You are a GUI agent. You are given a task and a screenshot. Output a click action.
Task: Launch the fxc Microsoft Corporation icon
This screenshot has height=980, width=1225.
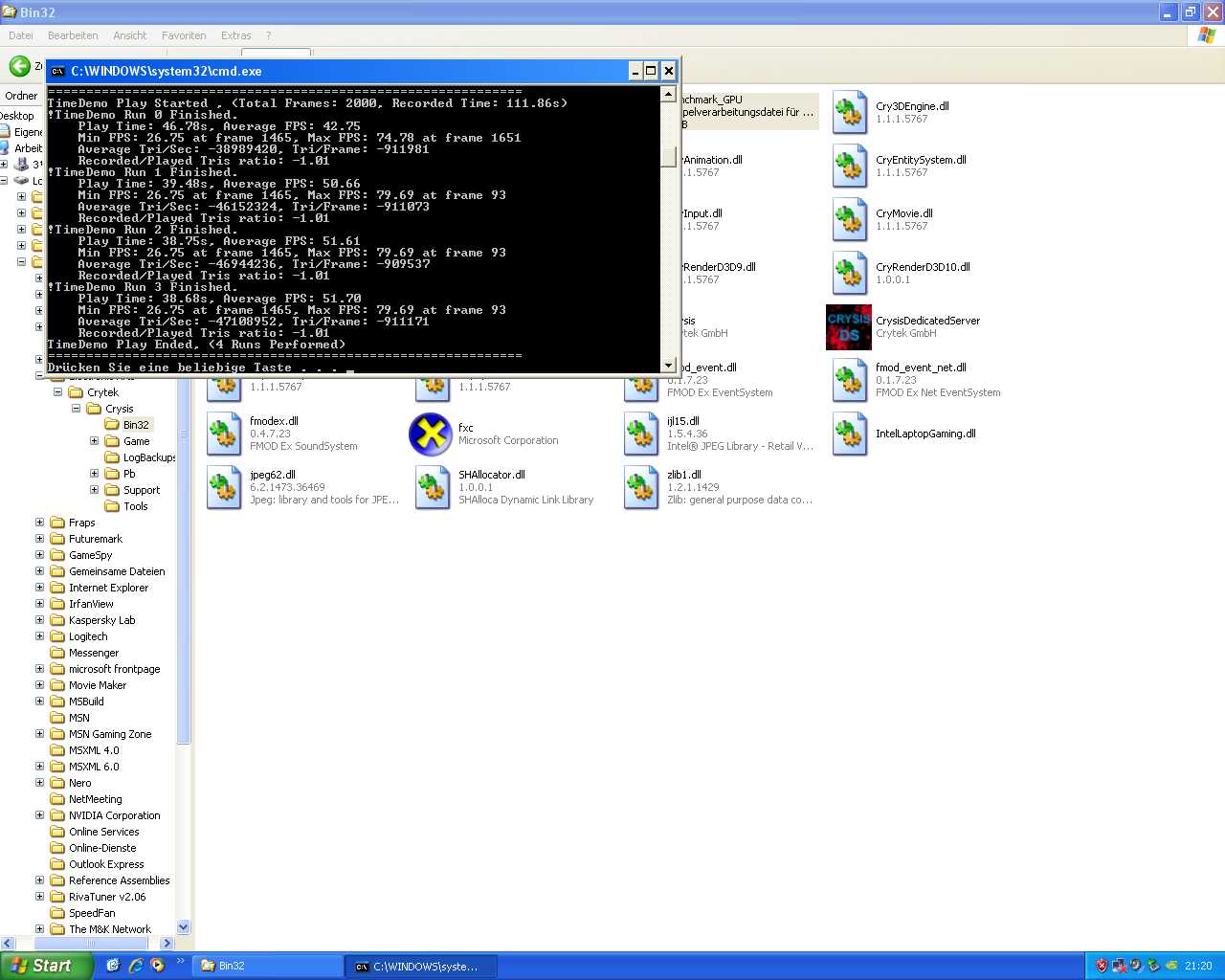(x=431, y=434)
